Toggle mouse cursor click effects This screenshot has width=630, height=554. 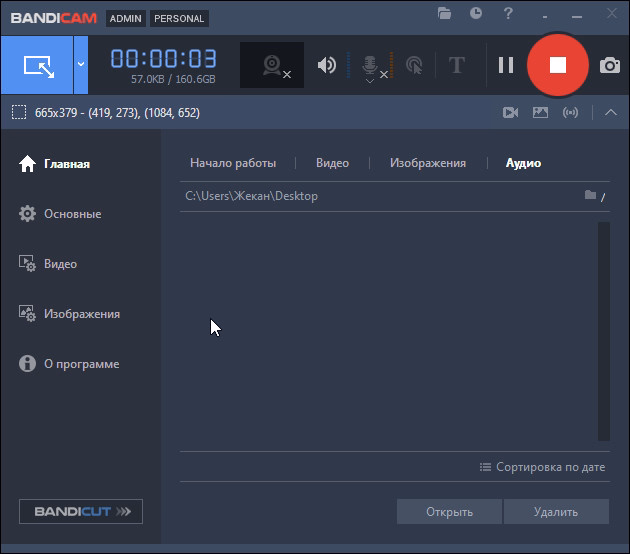coord(413,66)
